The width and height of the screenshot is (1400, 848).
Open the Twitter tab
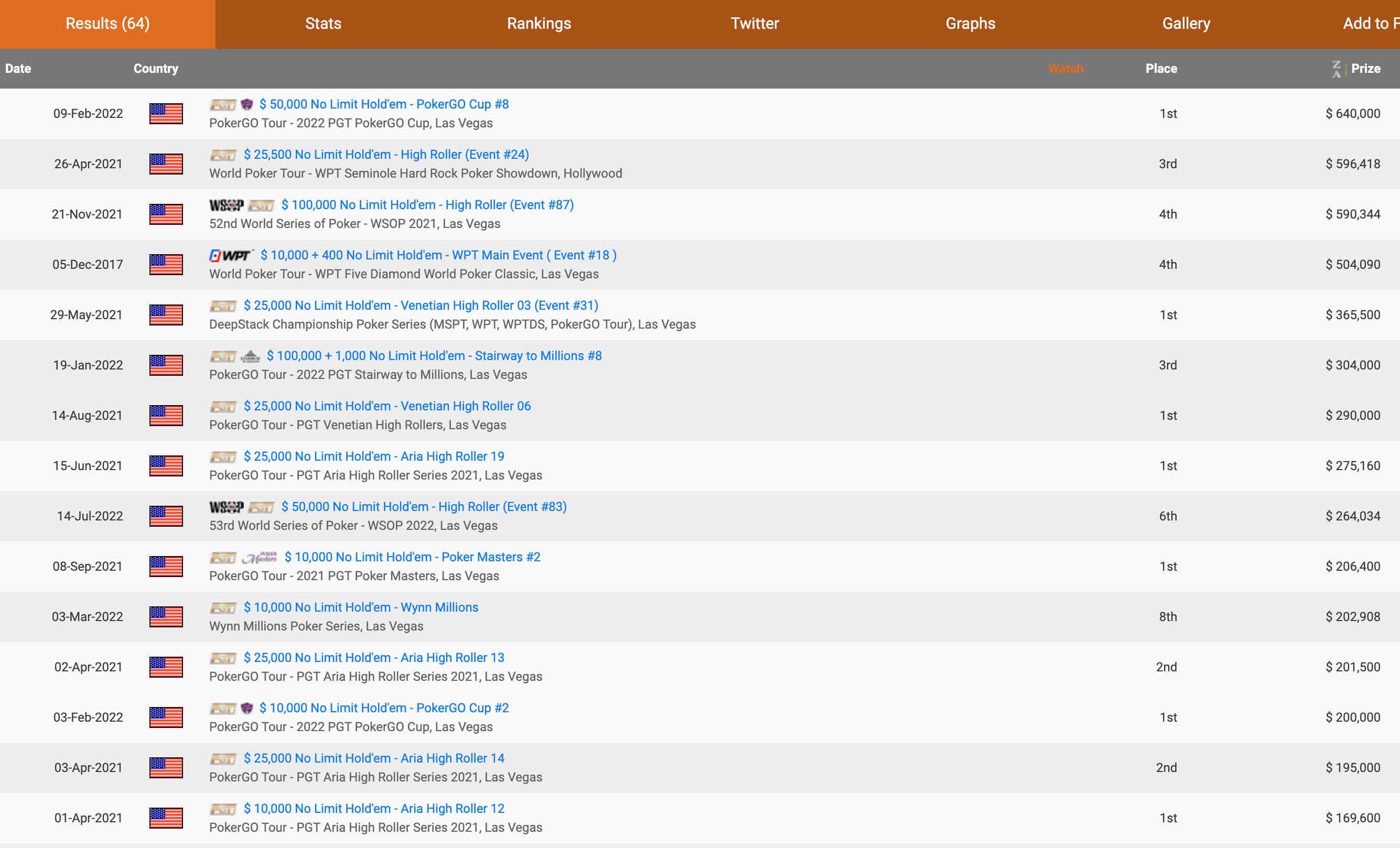tap(755, 24)
